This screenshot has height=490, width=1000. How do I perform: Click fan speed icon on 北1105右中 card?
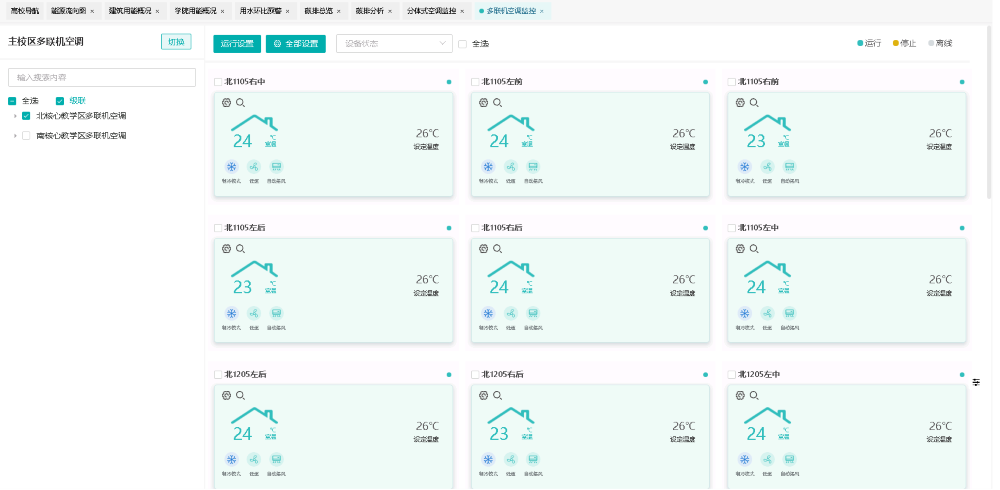(x=254, y=167)
